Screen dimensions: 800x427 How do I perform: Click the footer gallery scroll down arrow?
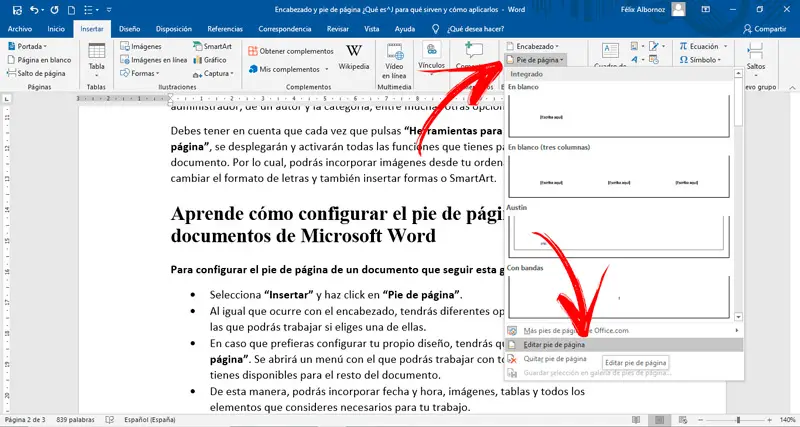click(x=738, y=317)
